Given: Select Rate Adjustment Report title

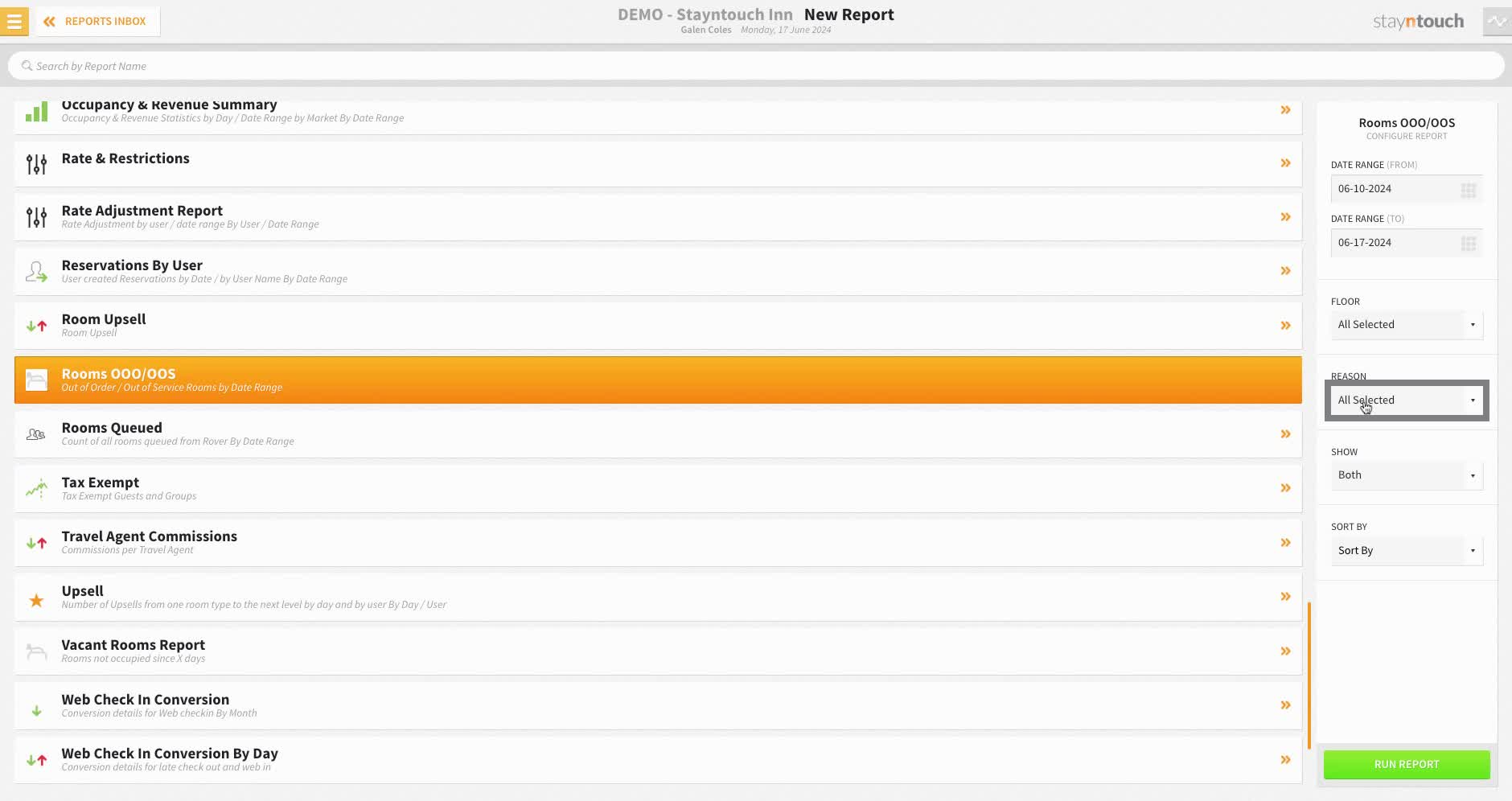Looking at the screenshot, I should coord(142,211).
